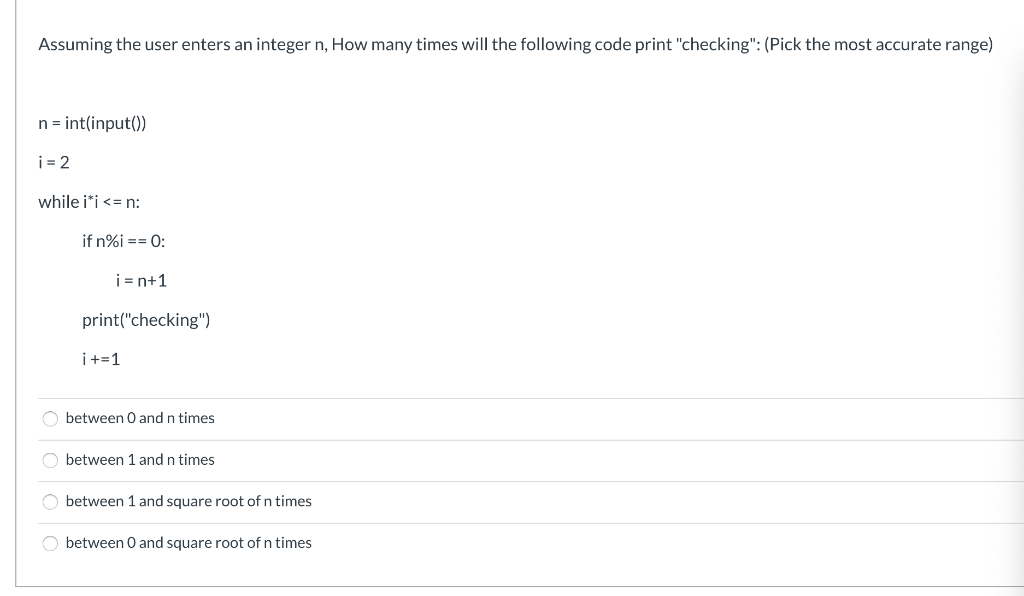Image resolution: width=1024 pixels, height=596 pixels.
Task: Click "(Pick the most accurate range)" text
Action: coord(878,45)
